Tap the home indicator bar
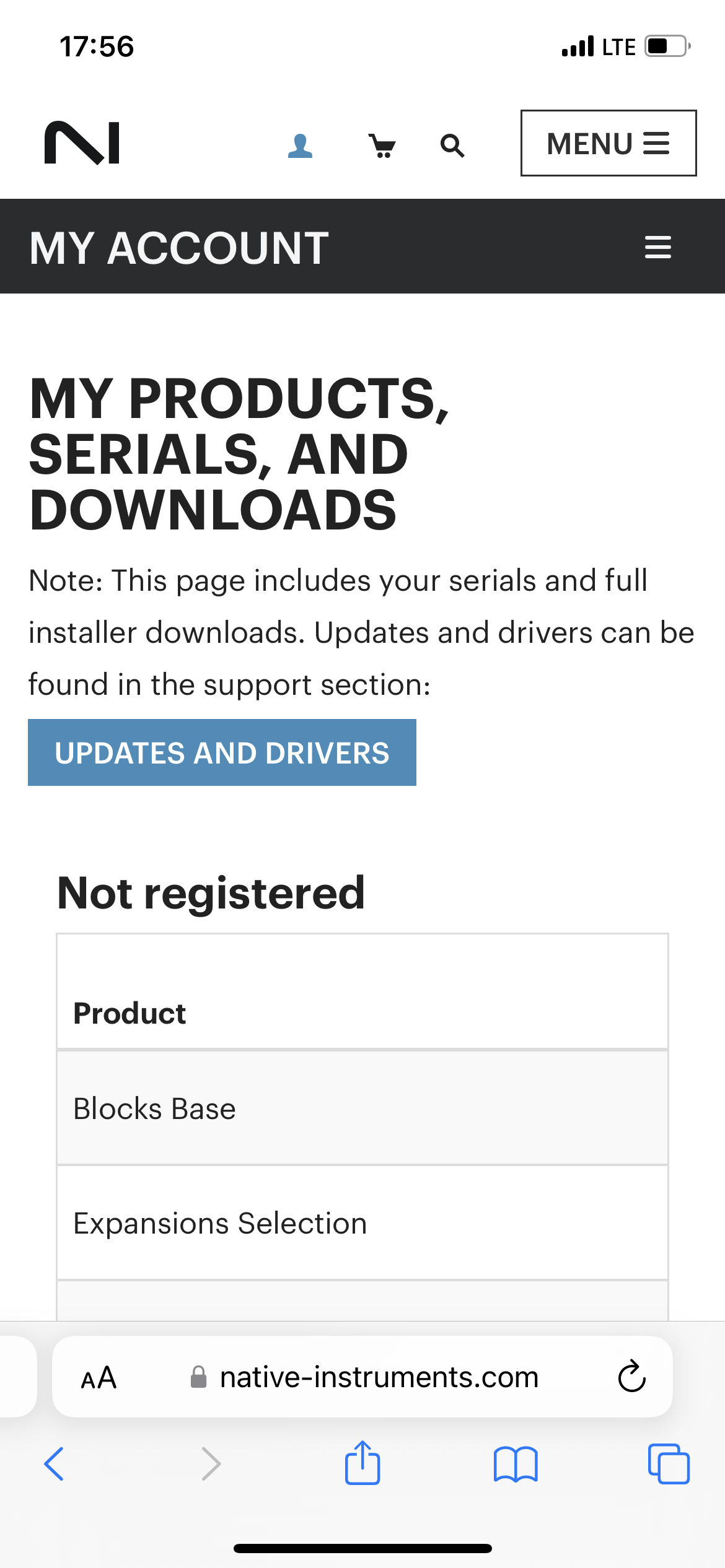The image size is (725, 1568). tap(362, 1548)
